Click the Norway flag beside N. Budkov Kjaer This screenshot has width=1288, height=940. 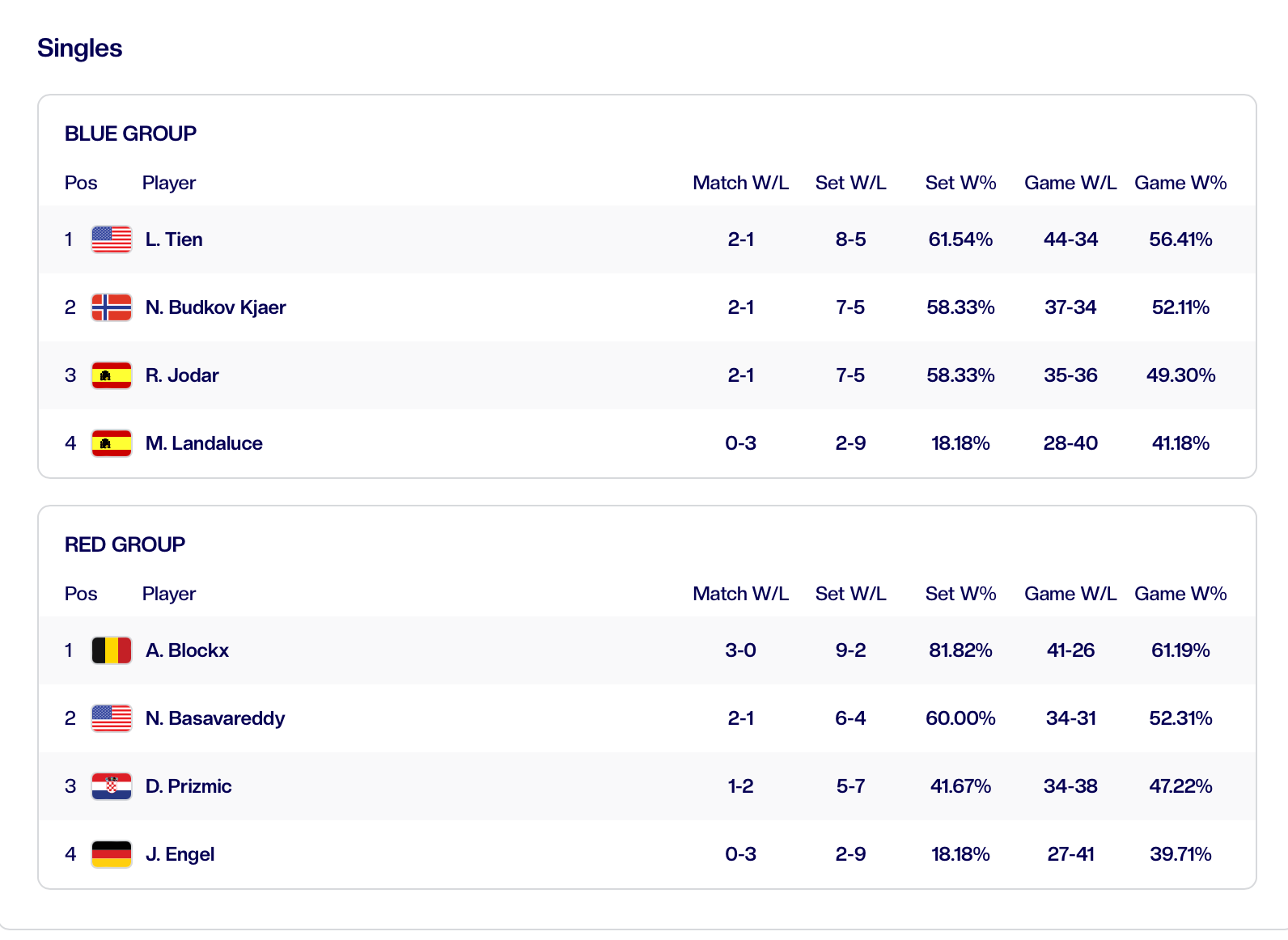[x=112, y=307]
